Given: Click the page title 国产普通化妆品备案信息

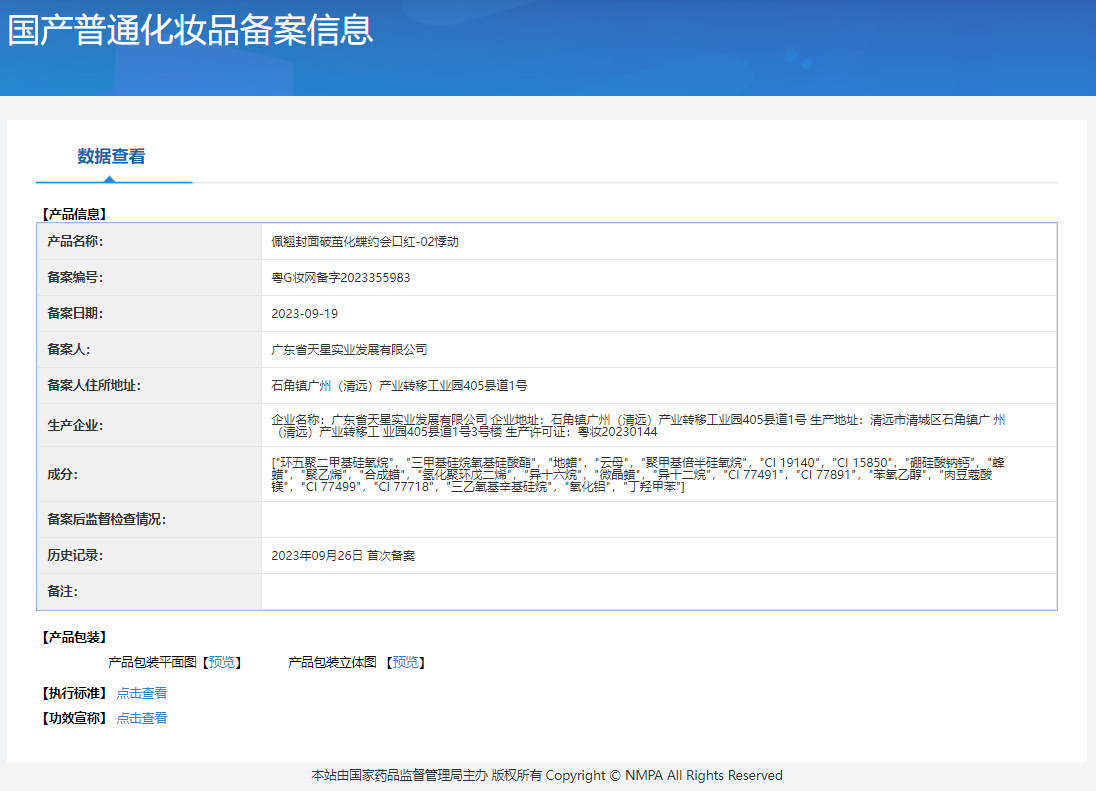Looking at the screenshot, I should [x=190, y=30].
